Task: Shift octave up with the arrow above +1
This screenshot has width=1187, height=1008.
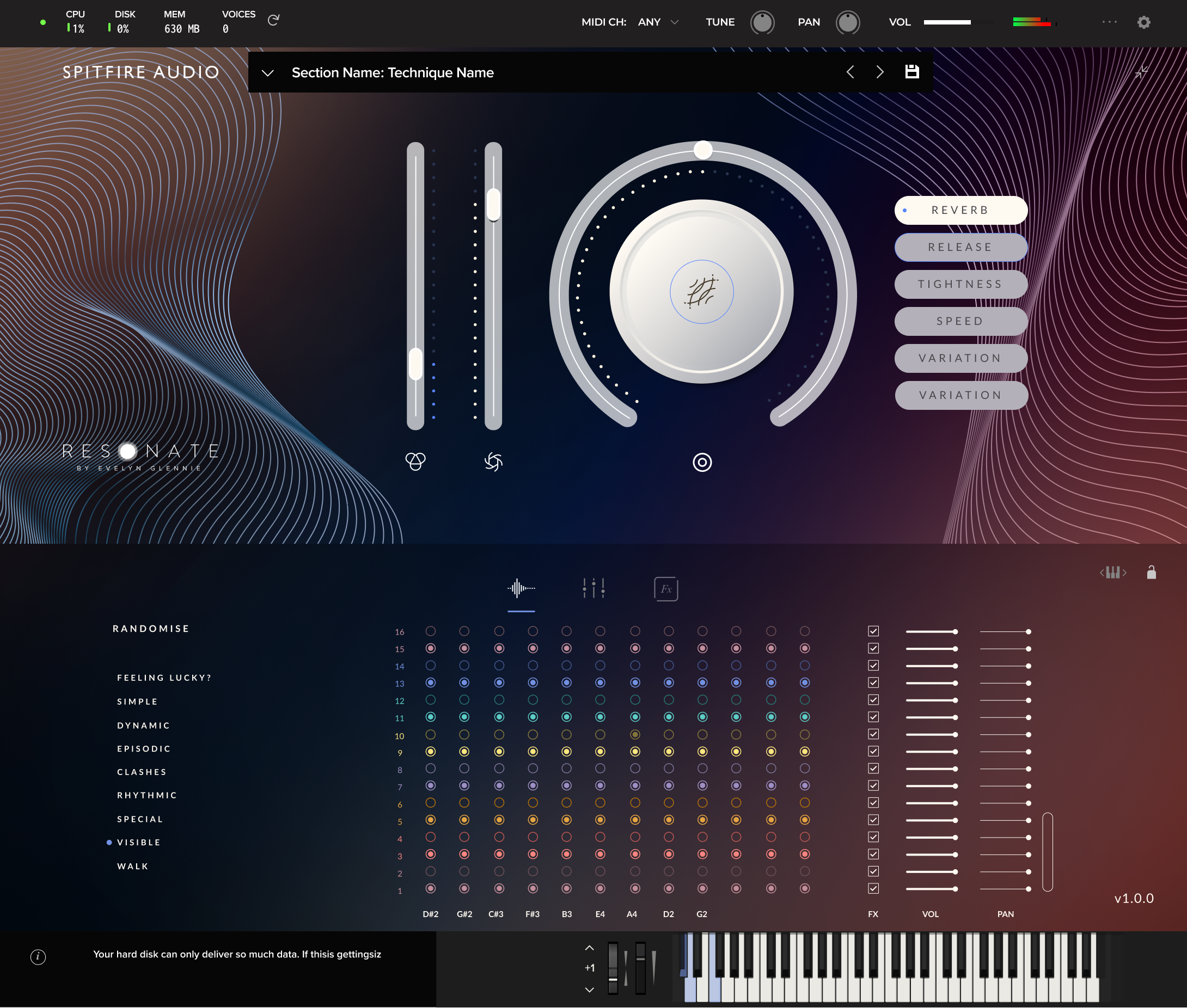Action: (x=589, y=948)
